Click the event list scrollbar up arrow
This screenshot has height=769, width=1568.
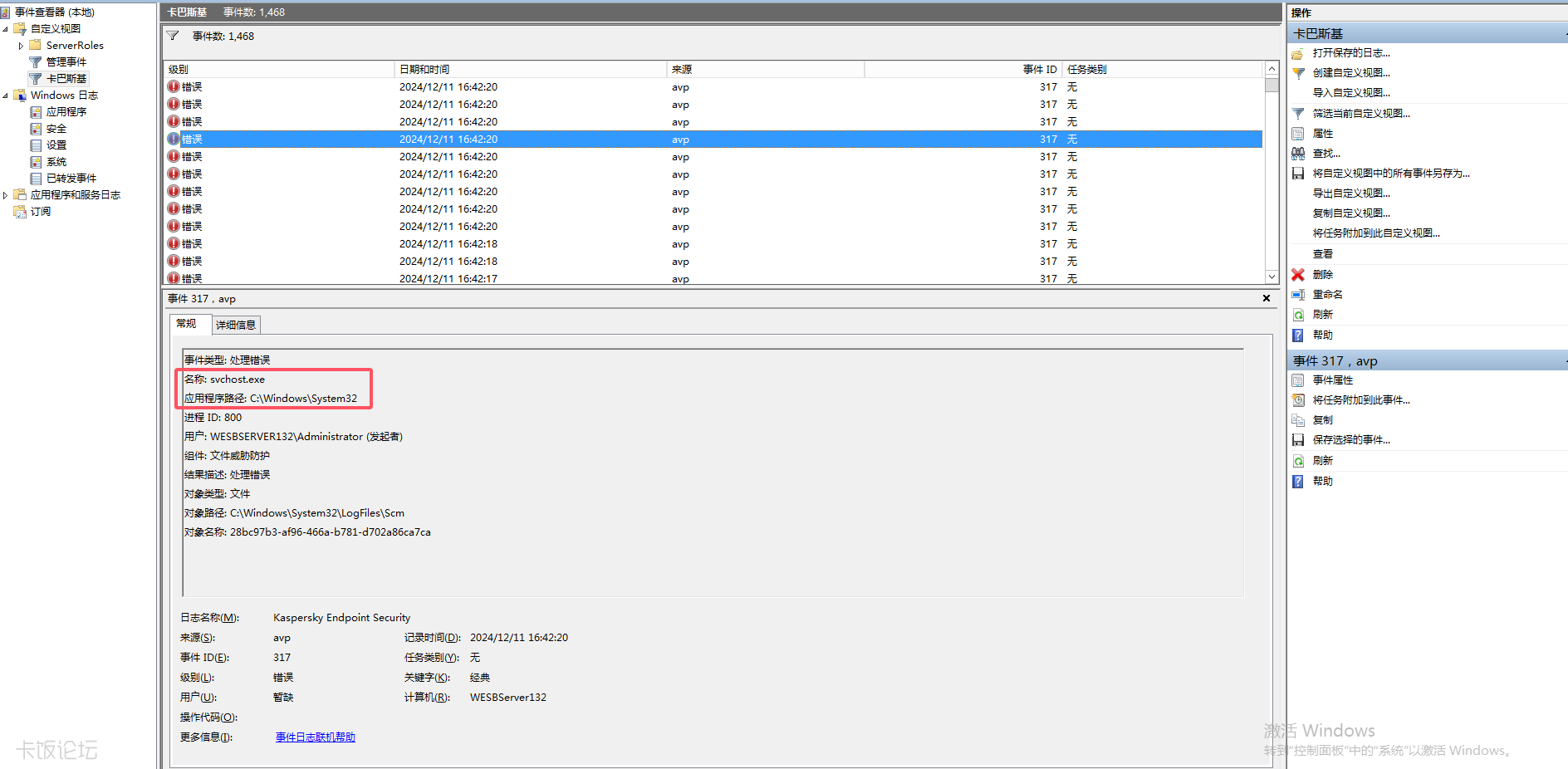pyautogui.click(x=1272, y=69)
